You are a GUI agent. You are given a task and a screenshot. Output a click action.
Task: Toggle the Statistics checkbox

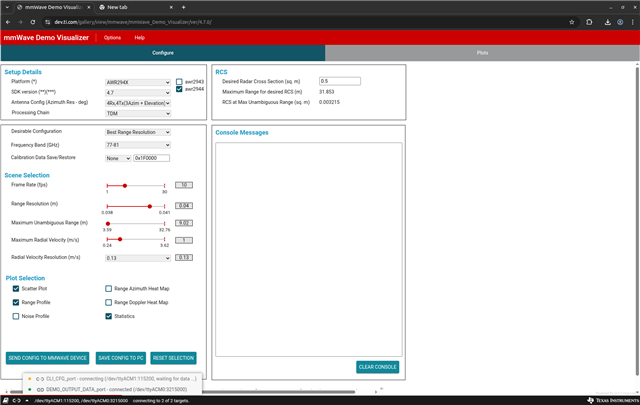pyautogui.click(x=109, y=316)
